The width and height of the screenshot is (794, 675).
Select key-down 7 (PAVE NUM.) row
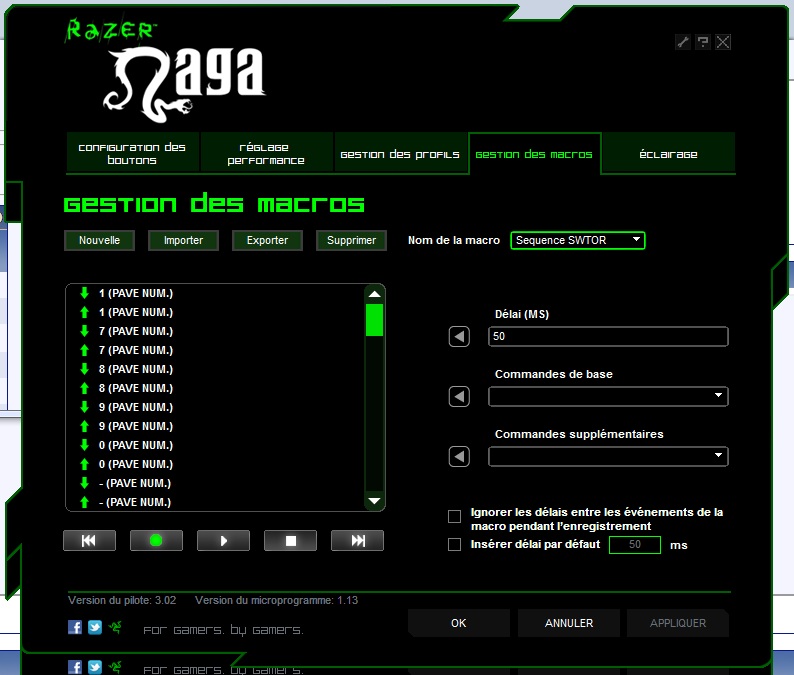pos(215,331)
